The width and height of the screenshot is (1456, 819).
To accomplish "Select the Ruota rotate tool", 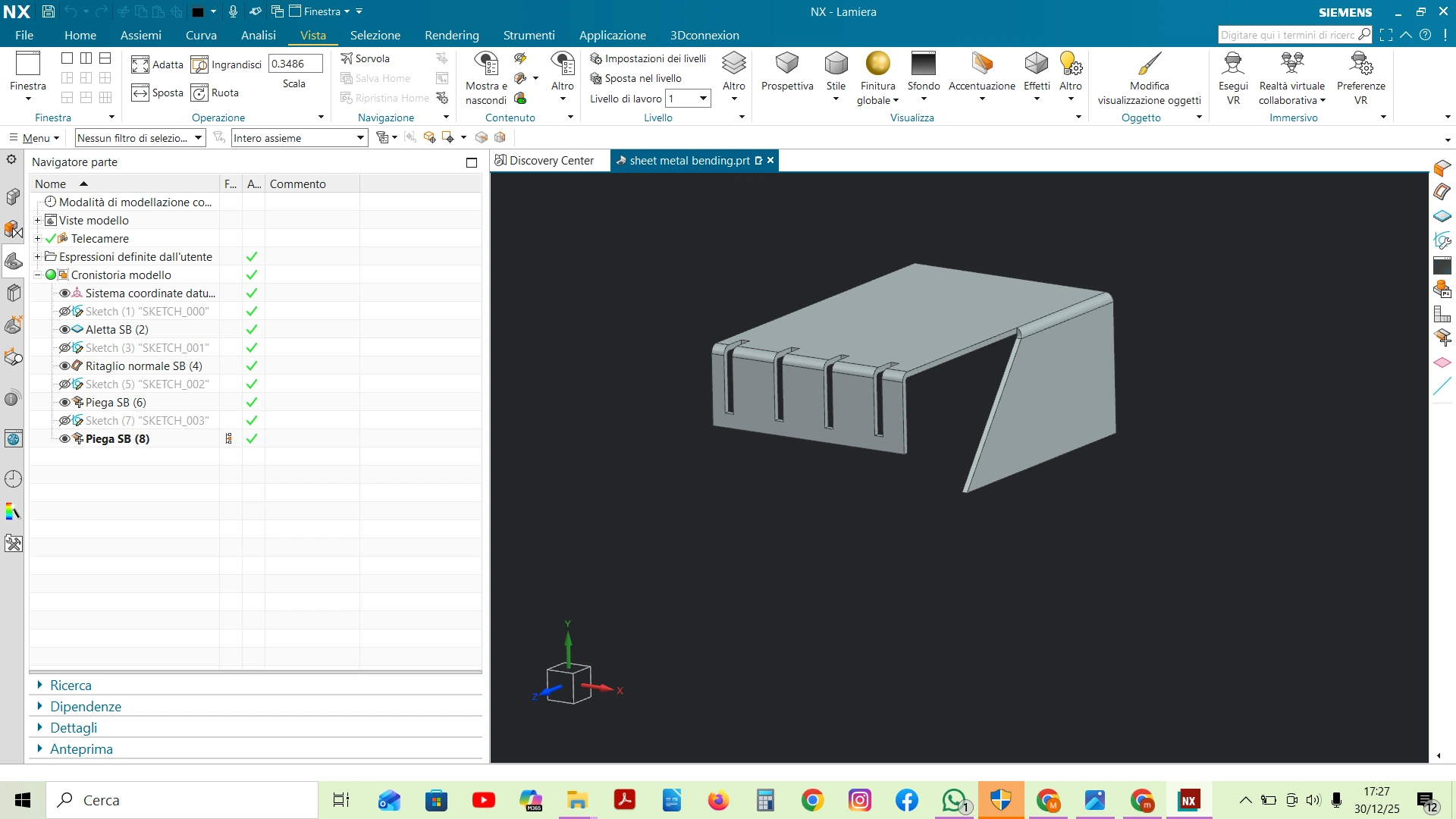I will 199,93.
